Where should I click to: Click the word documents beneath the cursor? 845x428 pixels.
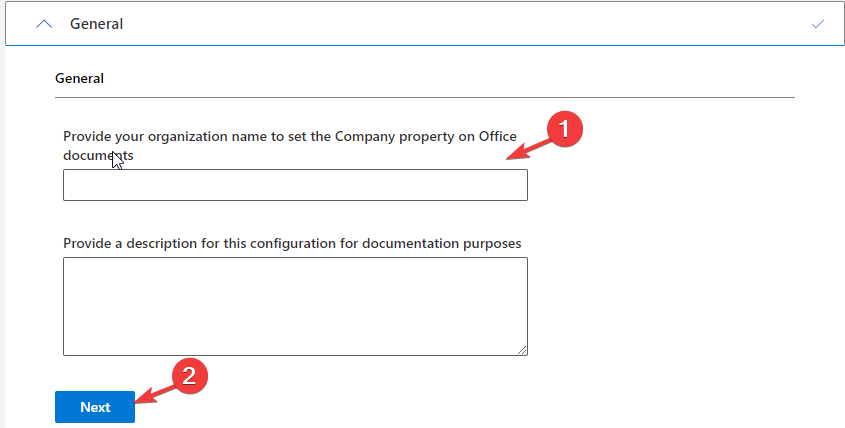tap(98, 155)
